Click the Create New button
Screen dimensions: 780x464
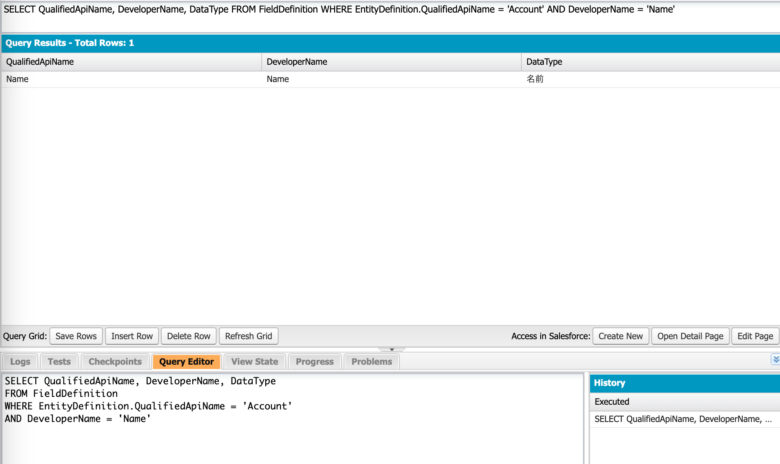point(621,336)
